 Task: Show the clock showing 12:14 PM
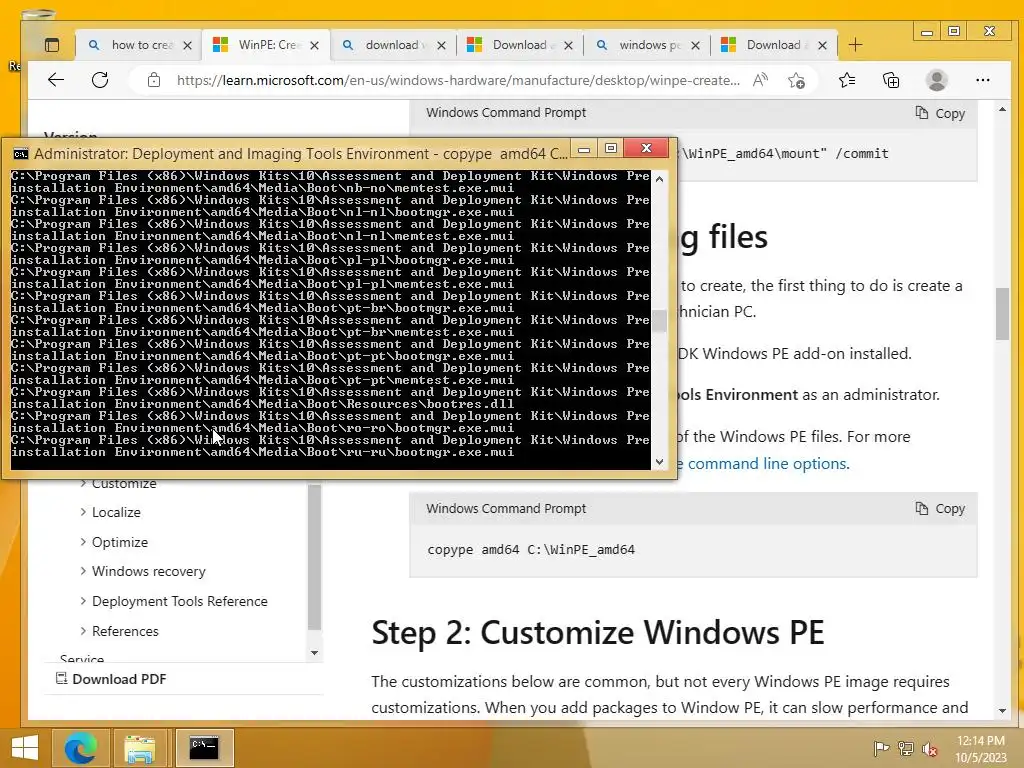coord(981,741)
